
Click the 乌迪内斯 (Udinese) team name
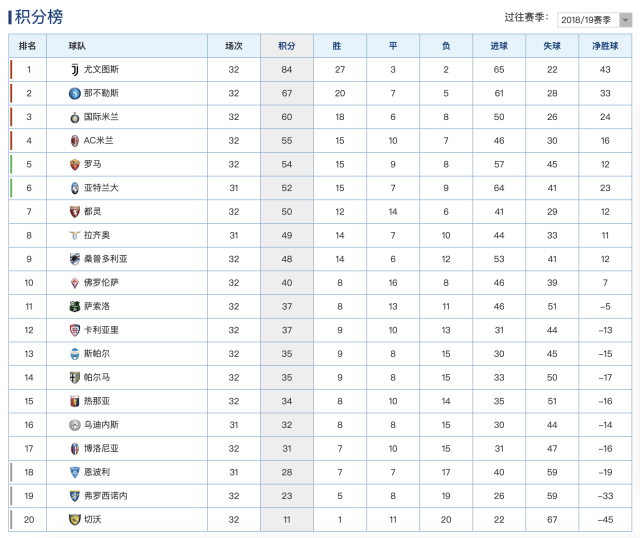(101, 425)
